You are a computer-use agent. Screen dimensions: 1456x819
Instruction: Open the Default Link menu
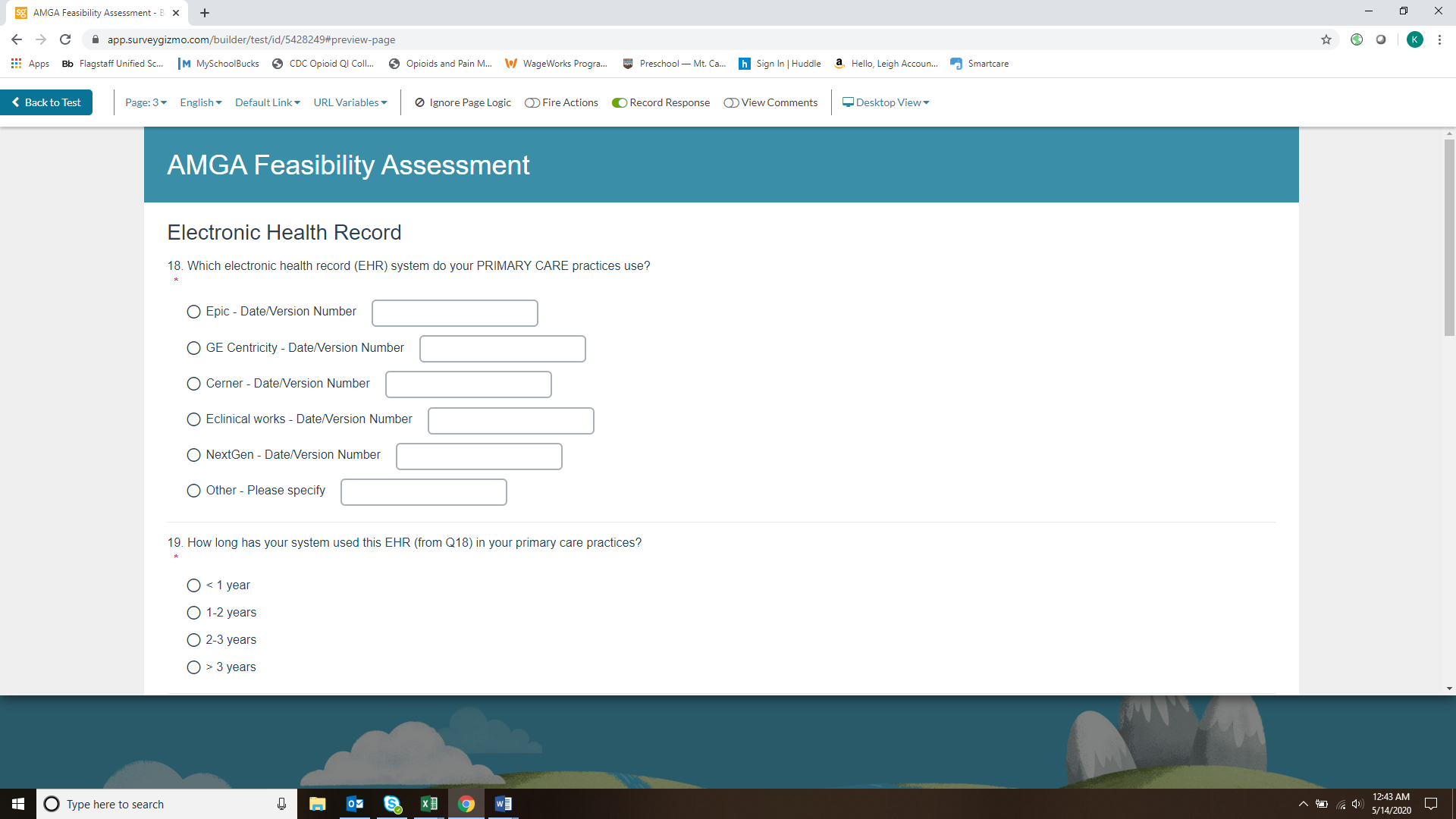coord(267,102)
